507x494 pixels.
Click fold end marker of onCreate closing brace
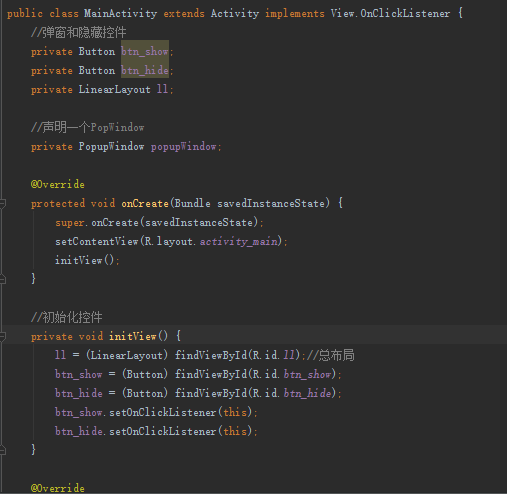tap(3, 279)
